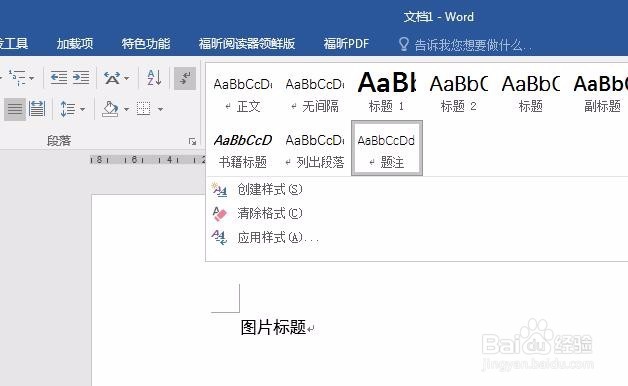Apply shading with the paint bucket icon

point(111,109)
